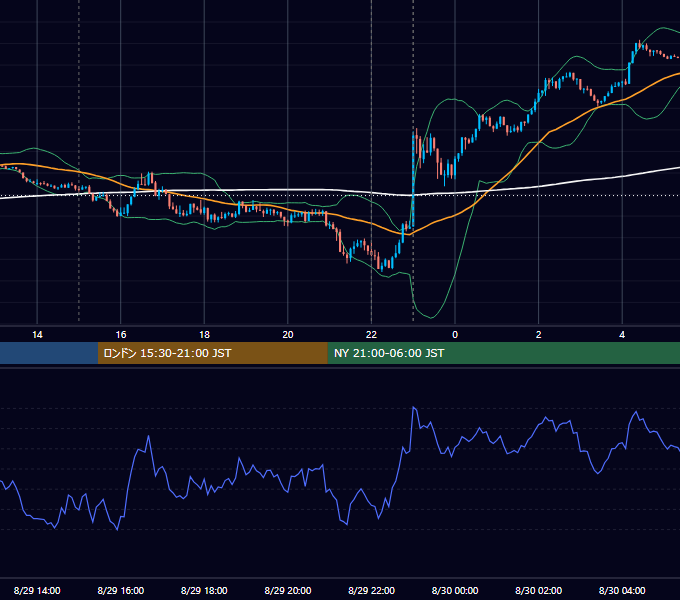The image size is (680, 600).
Task: Click the tall blue breakout candle after 22:00
Action: [413, 180]
